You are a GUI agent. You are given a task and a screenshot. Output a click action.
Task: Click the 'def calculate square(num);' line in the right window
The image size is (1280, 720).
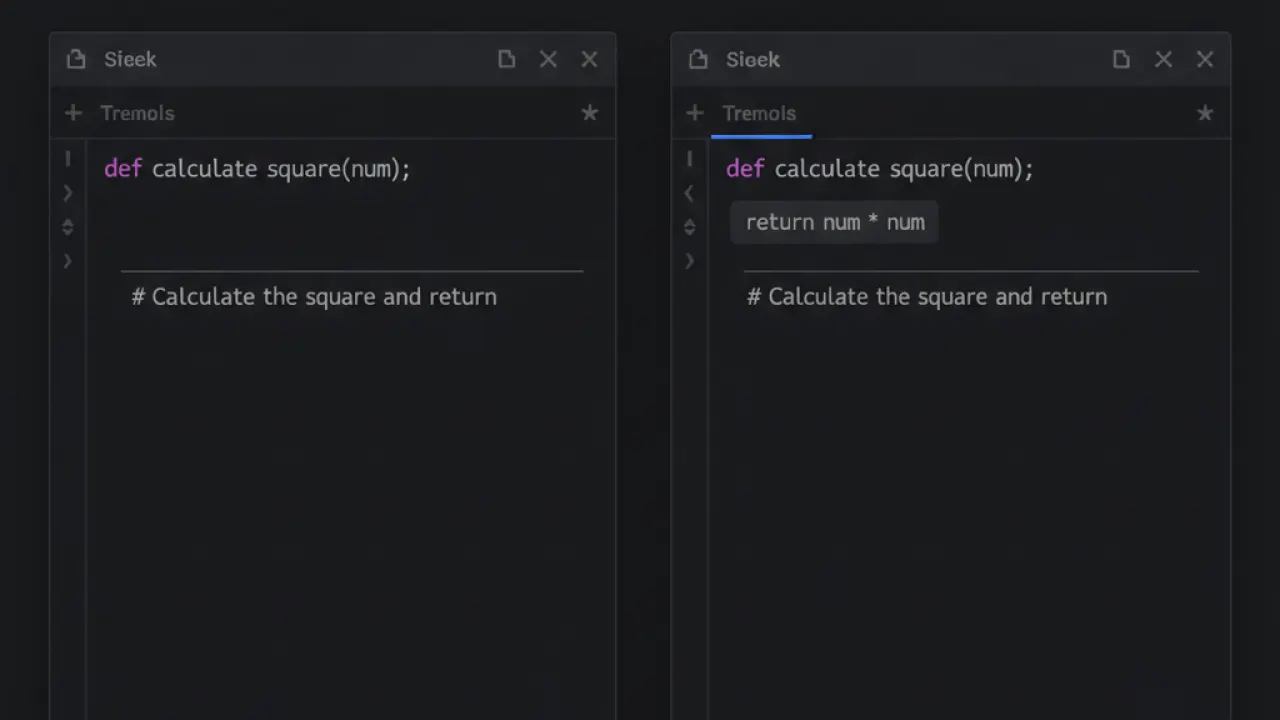880,168
